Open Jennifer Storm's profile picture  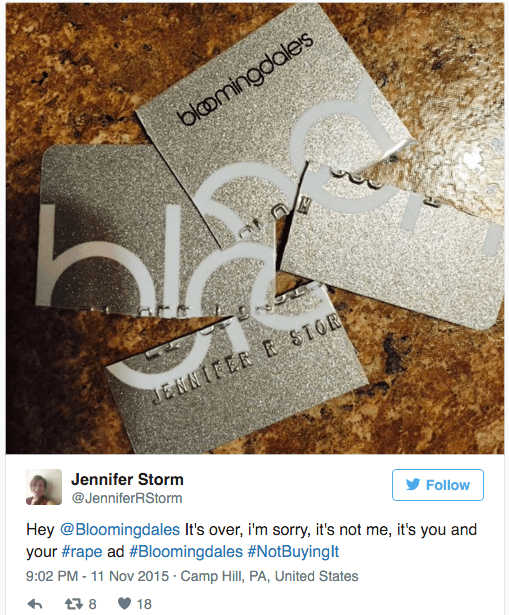click(x=44, y=487)
